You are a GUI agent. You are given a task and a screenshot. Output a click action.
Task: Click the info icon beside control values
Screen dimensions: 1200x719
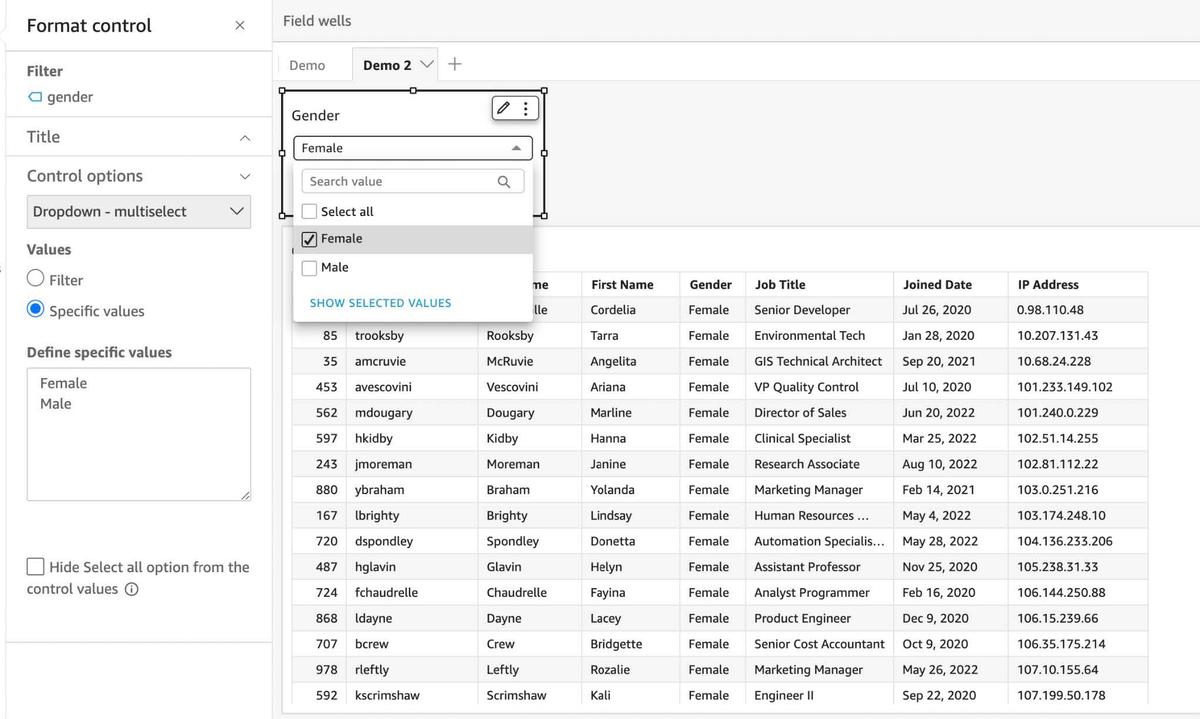click(131, 589)
